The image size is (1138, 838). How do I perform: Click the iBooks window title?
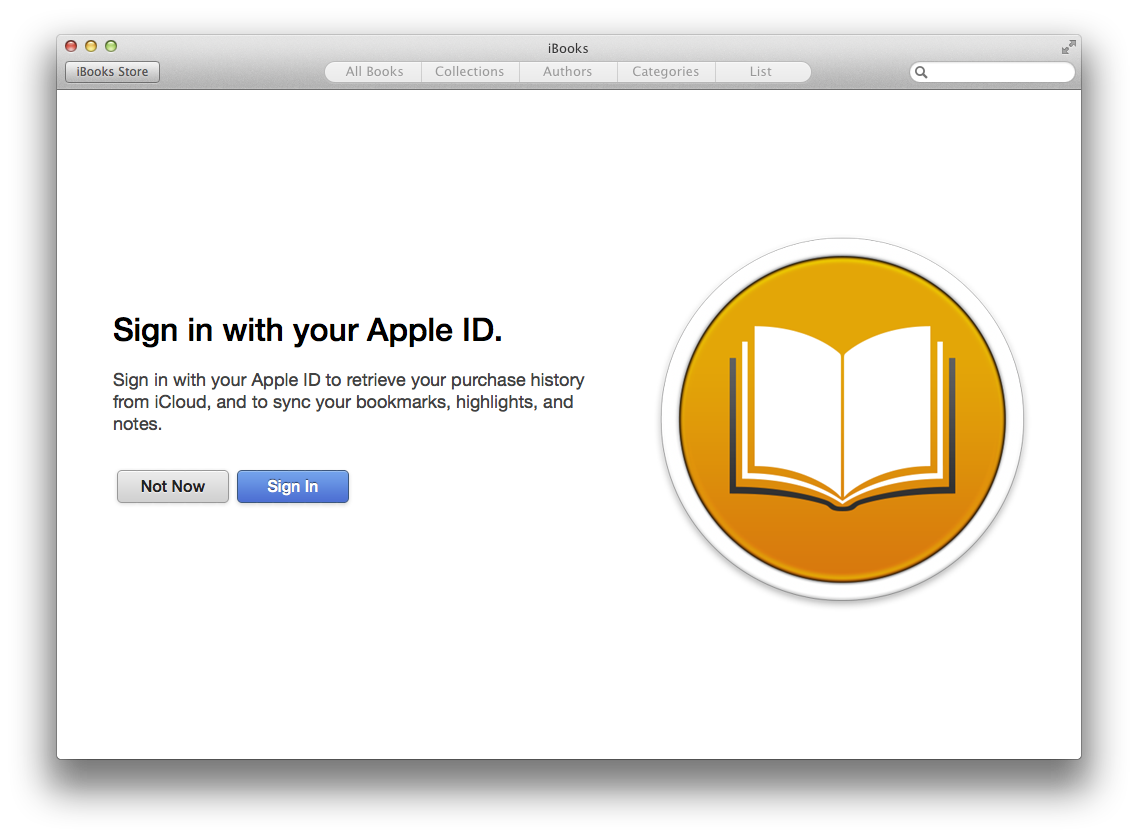(568, 49)
